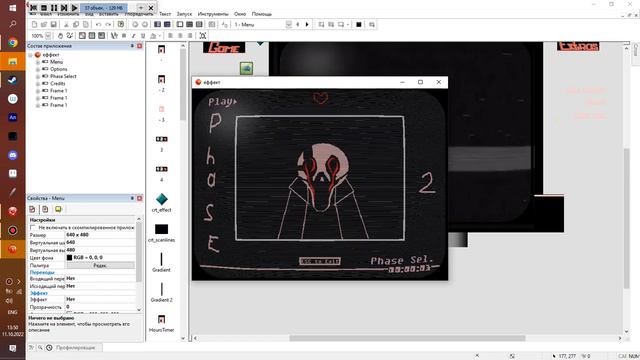Select the crt_effect object in object list
Image resolution: width=640 pixels, height=360 pixels.
pyautogui.click(x=162, y=202)
